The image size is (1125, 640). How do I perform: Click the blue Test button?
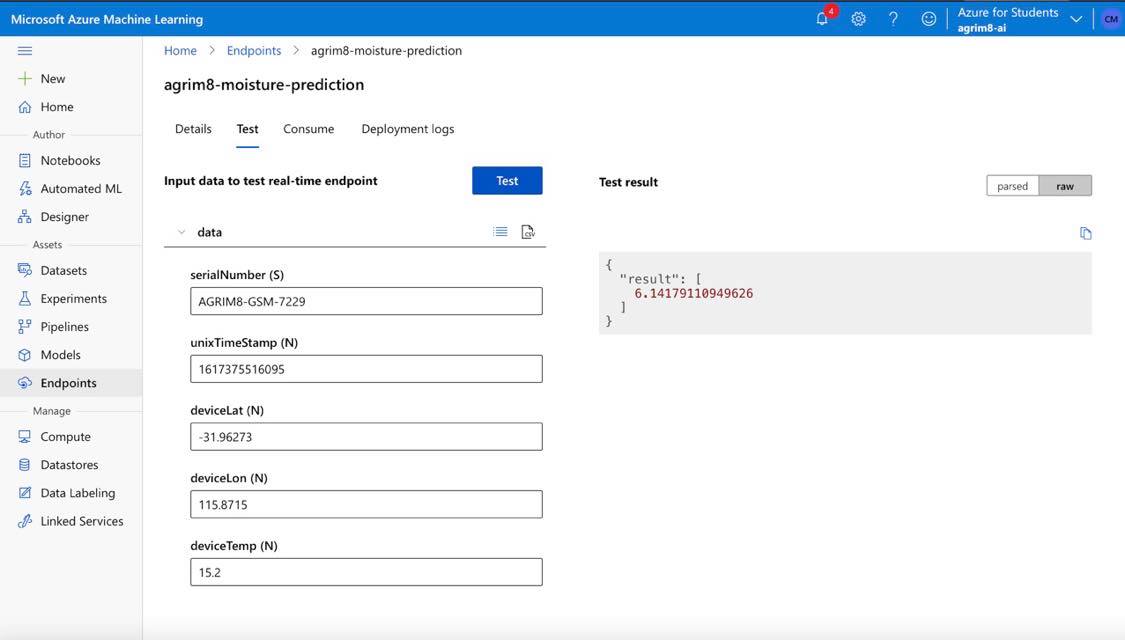(x=507, y=181)
